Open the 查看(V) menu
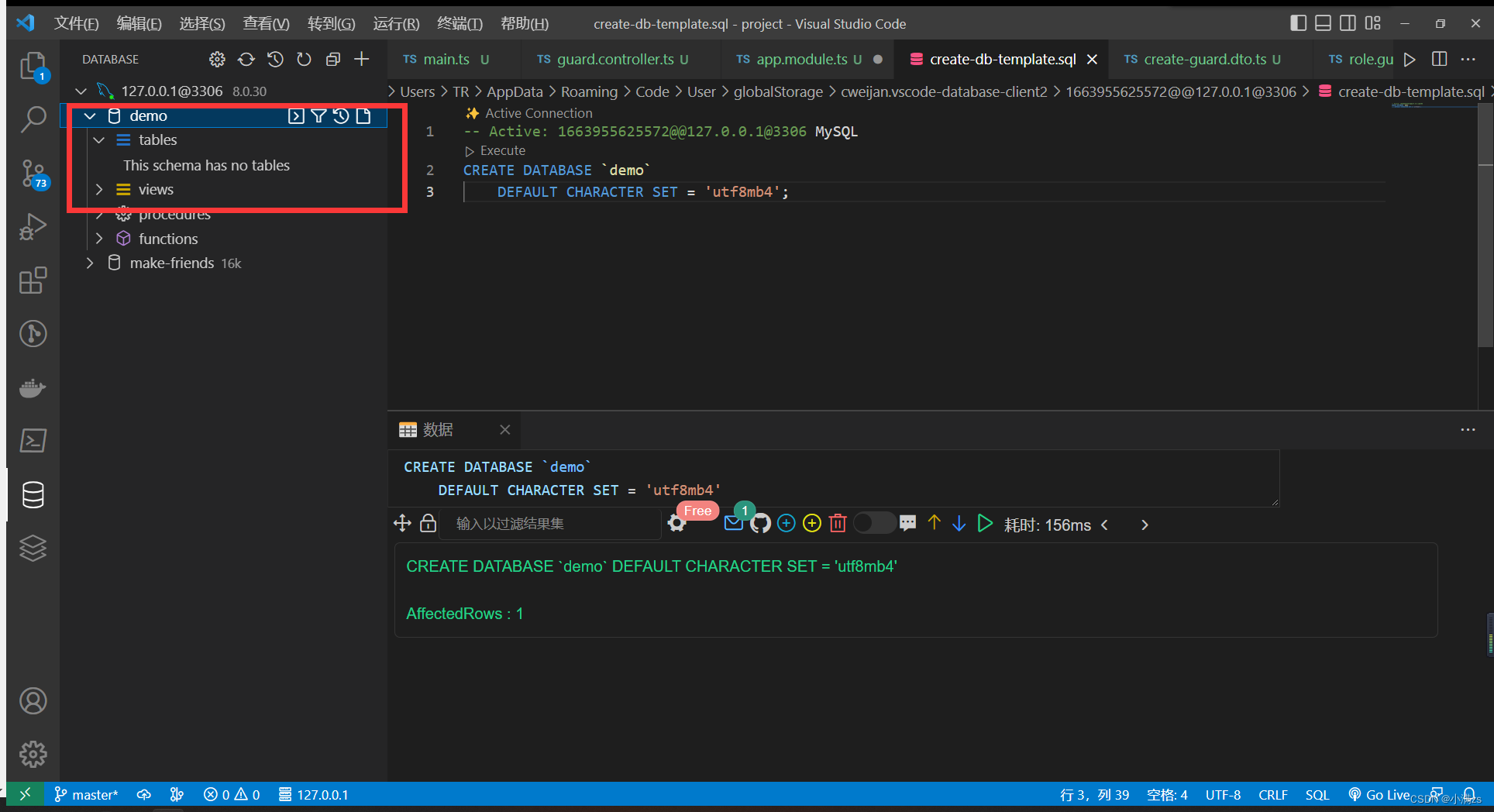Image resolution: width=1494 pixels, height=812 pixels. point(266,23)
